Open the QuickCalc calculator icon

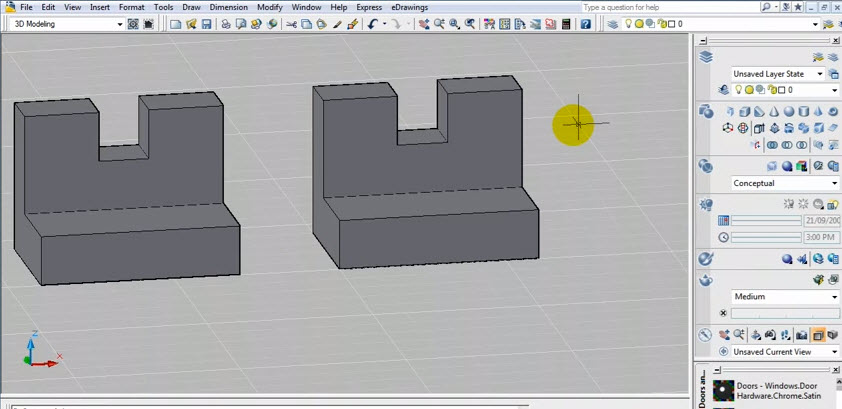tap(566, 24)
